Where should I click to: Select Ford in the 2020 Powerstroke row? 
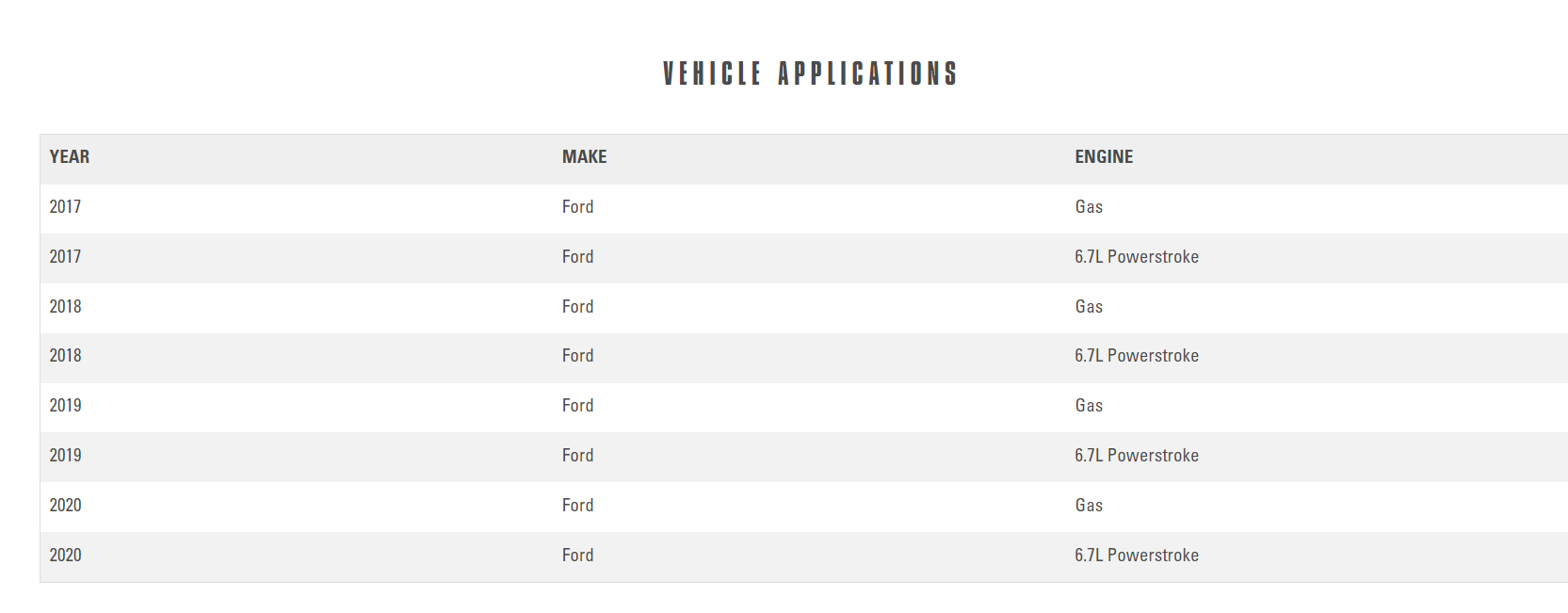[x=577, y=556]
